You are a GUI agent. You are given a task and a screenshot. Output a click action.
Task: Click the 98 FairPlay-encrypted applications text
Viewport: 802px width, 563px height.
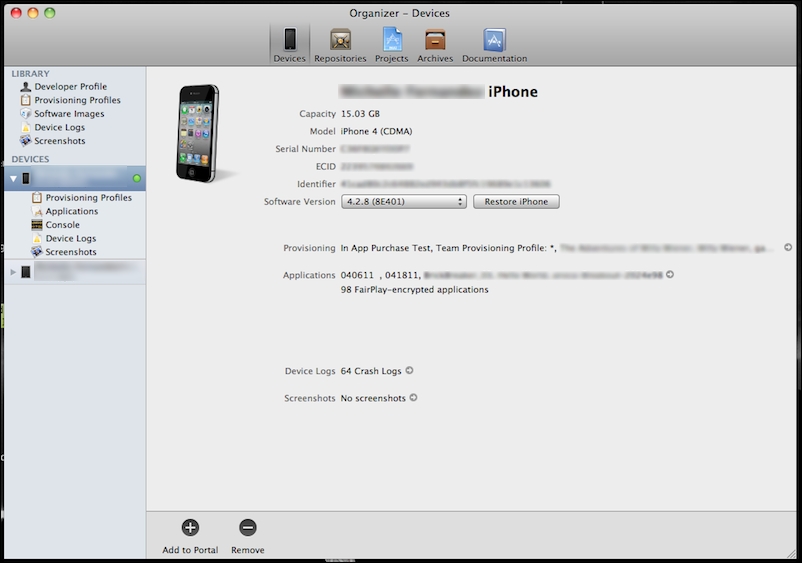(414, 289)
